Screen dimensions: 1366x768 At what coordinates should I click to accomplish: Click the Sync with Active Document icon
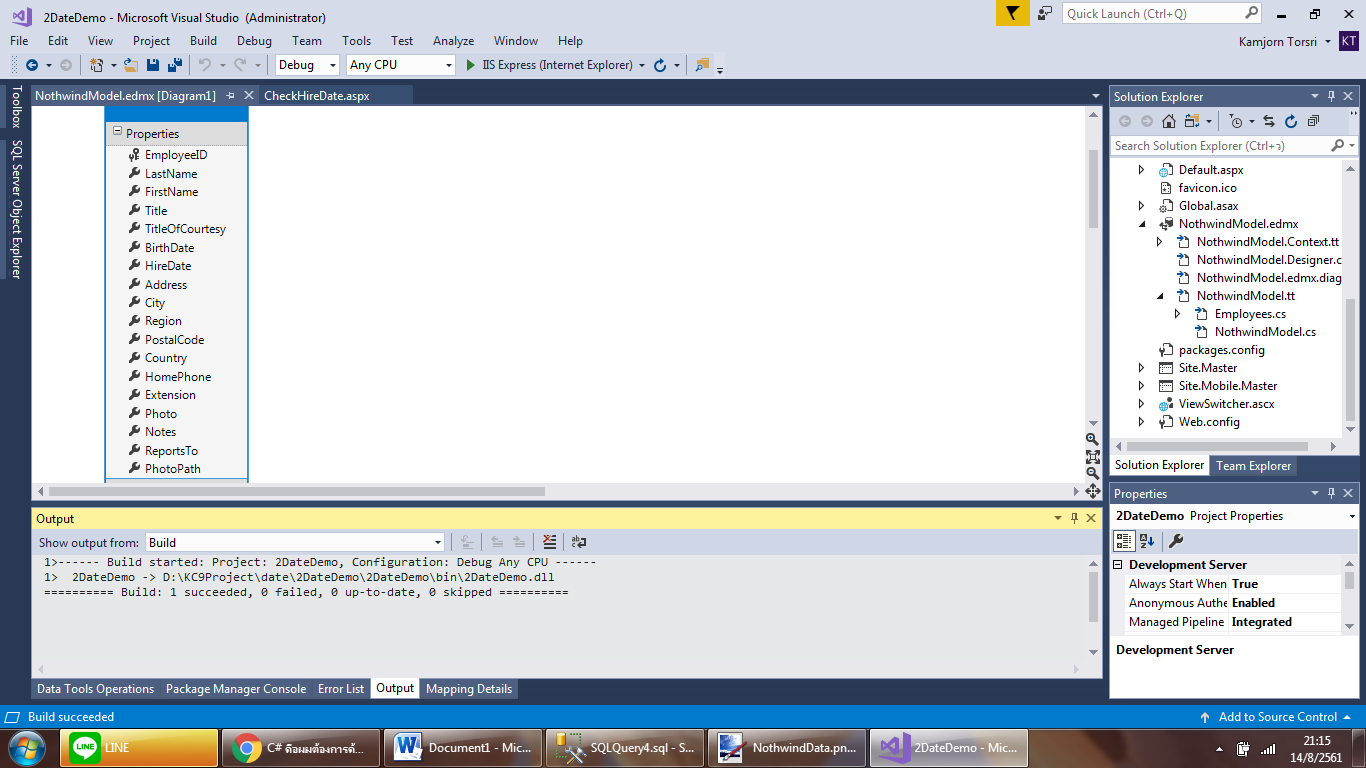pyautogui.click(x=1269, y=121)
